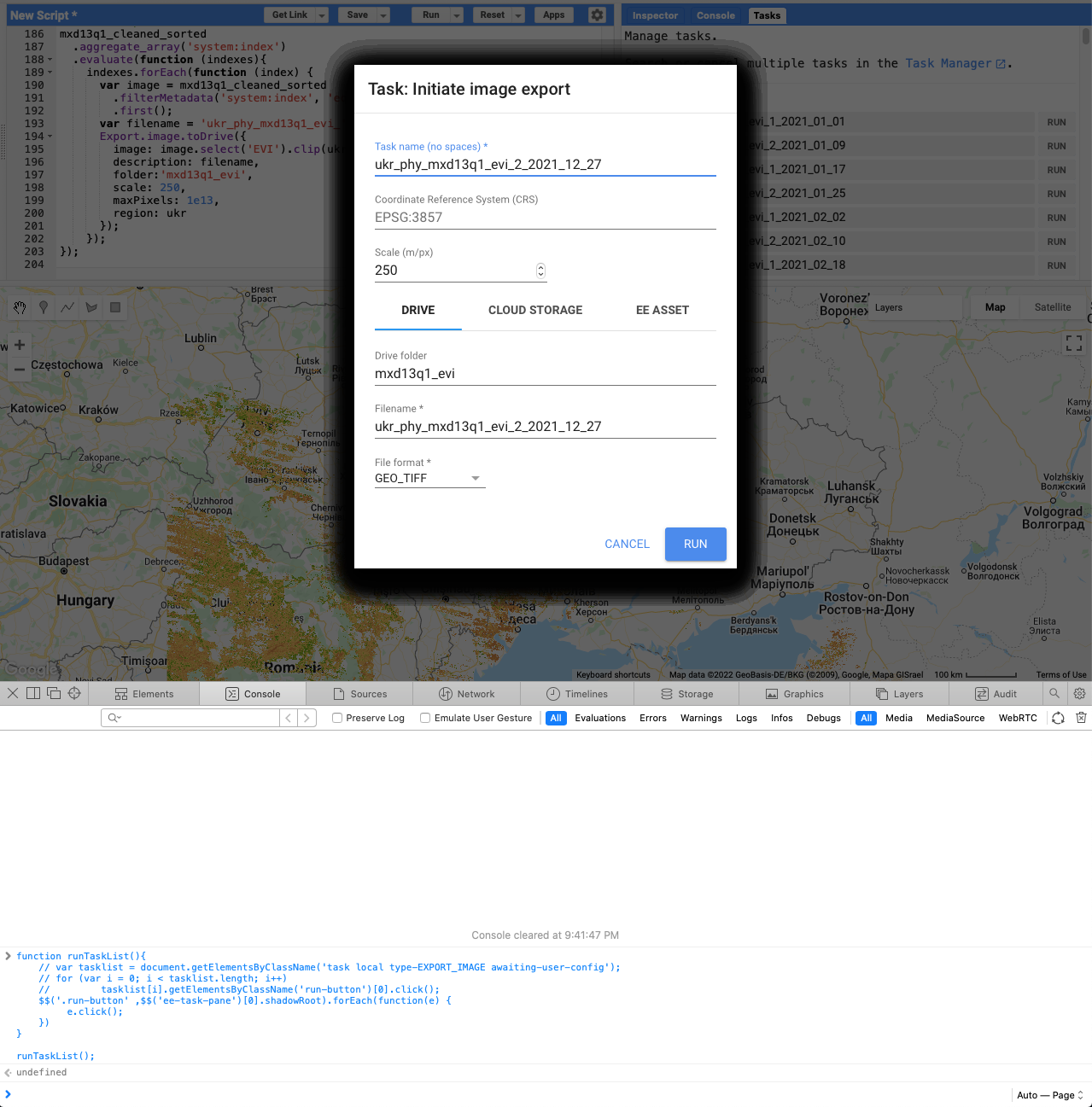
Task: Select the rectangle drawing tool
Action: point(115,307)
